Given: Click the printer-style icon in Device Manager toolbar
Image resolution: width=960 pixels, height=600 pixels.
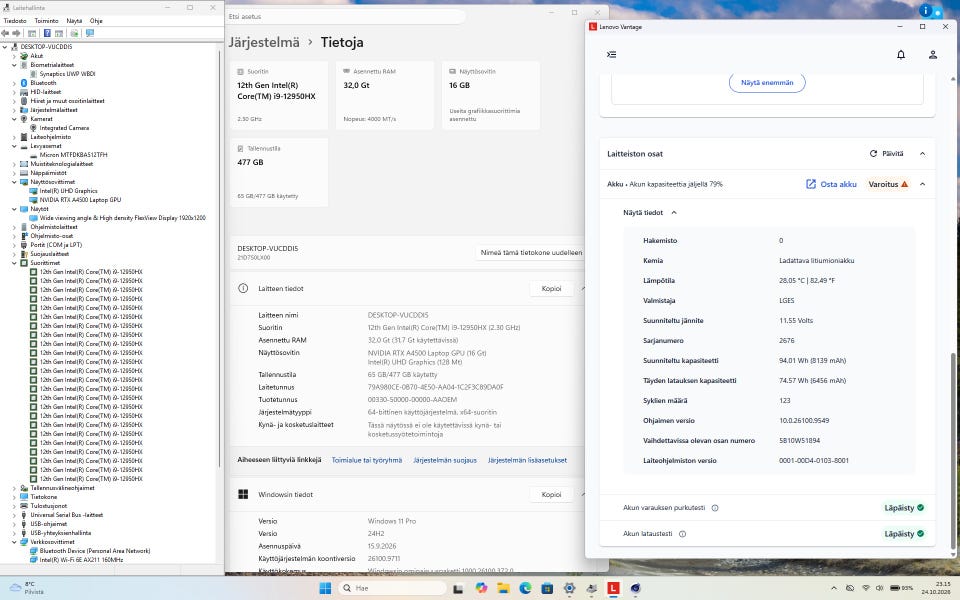Looking at the screenshot, I should (x=74, y=33).
